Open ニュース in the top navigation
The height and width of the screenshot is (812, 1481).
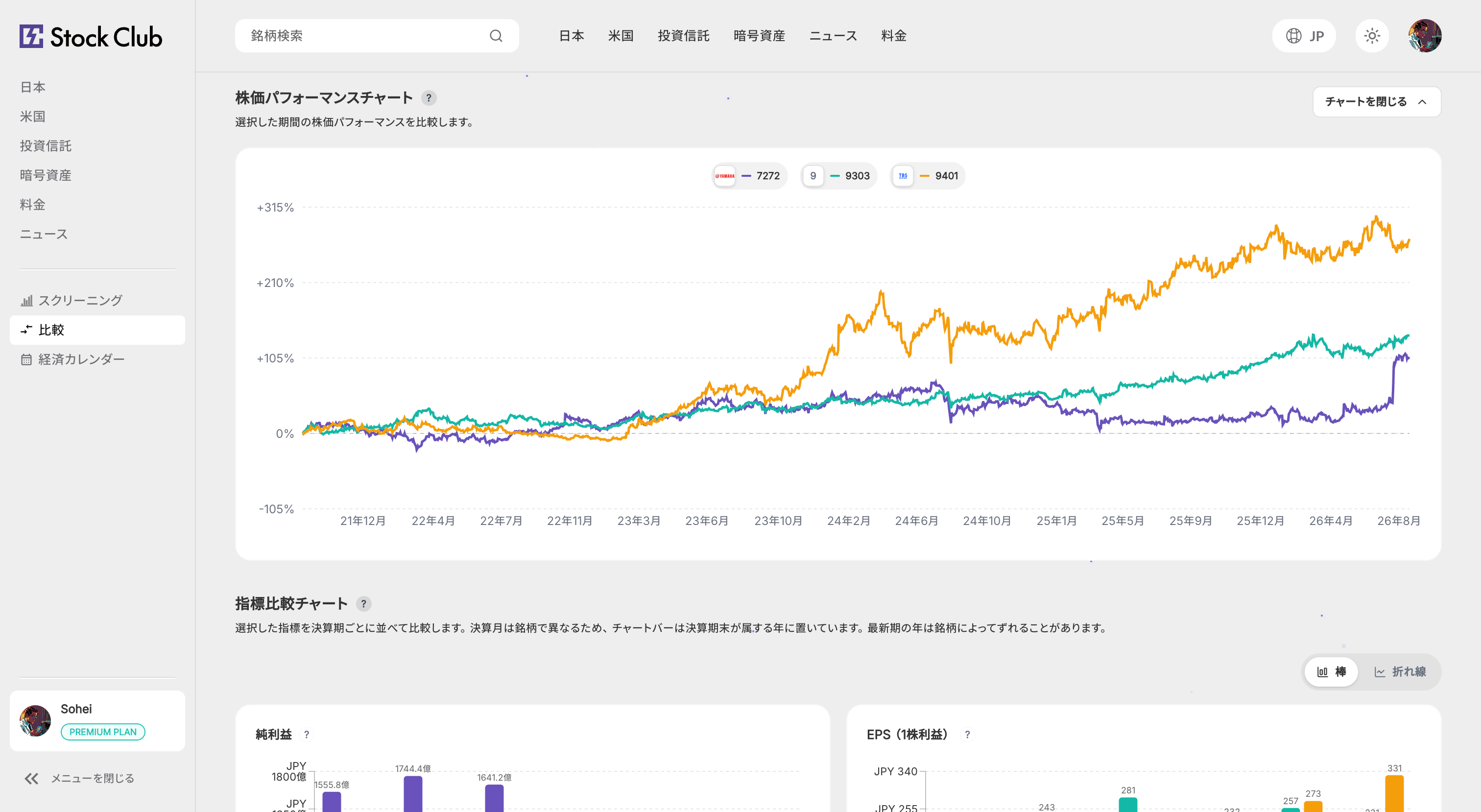(x=833, y=36)
